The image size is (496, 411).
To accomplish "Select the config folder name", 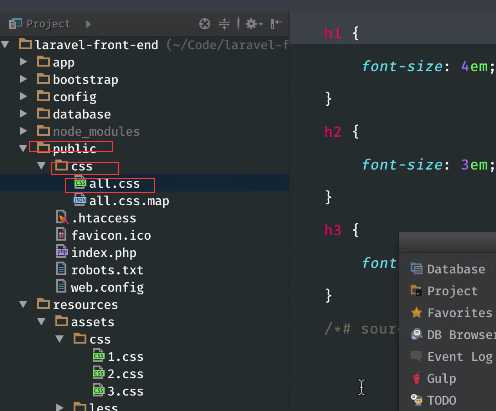I will [x=75, y=97].
